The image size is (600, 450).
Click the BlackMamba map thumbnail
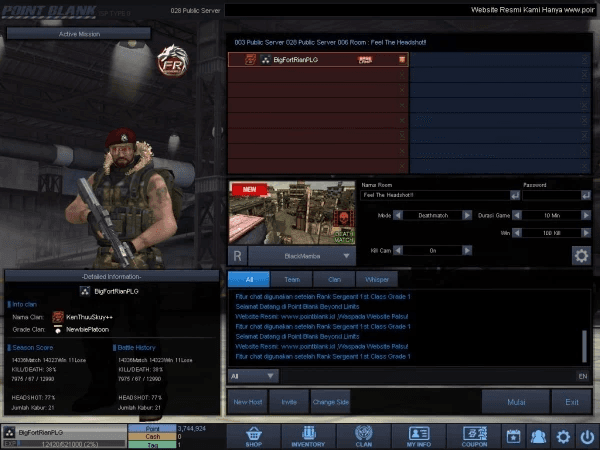tap(292, 213)
